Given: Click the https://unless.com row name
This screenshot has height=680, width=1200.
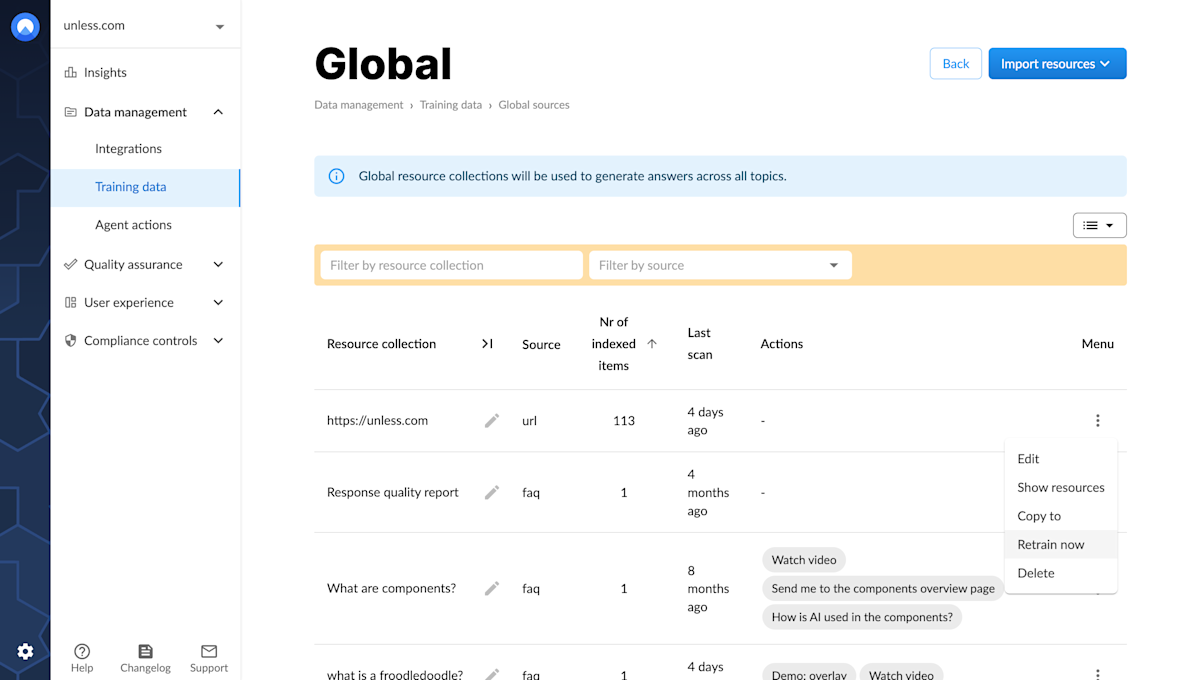Looking at the screenshot, I should (377, 421).
